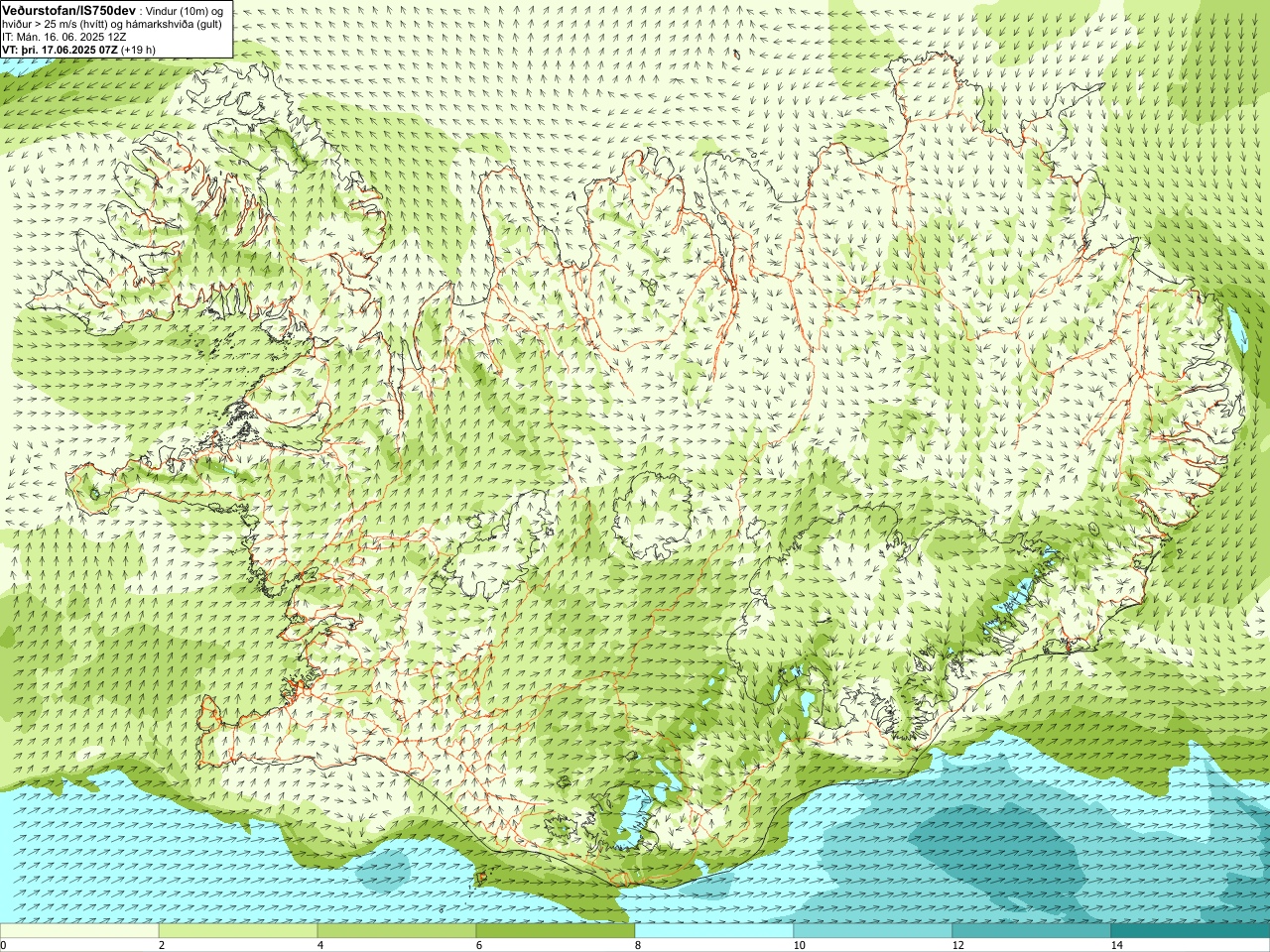The image size is (1270, 952).
Task: Pick the cyan 10–12 m/s colorbar segment
Action: coord(873,931)
